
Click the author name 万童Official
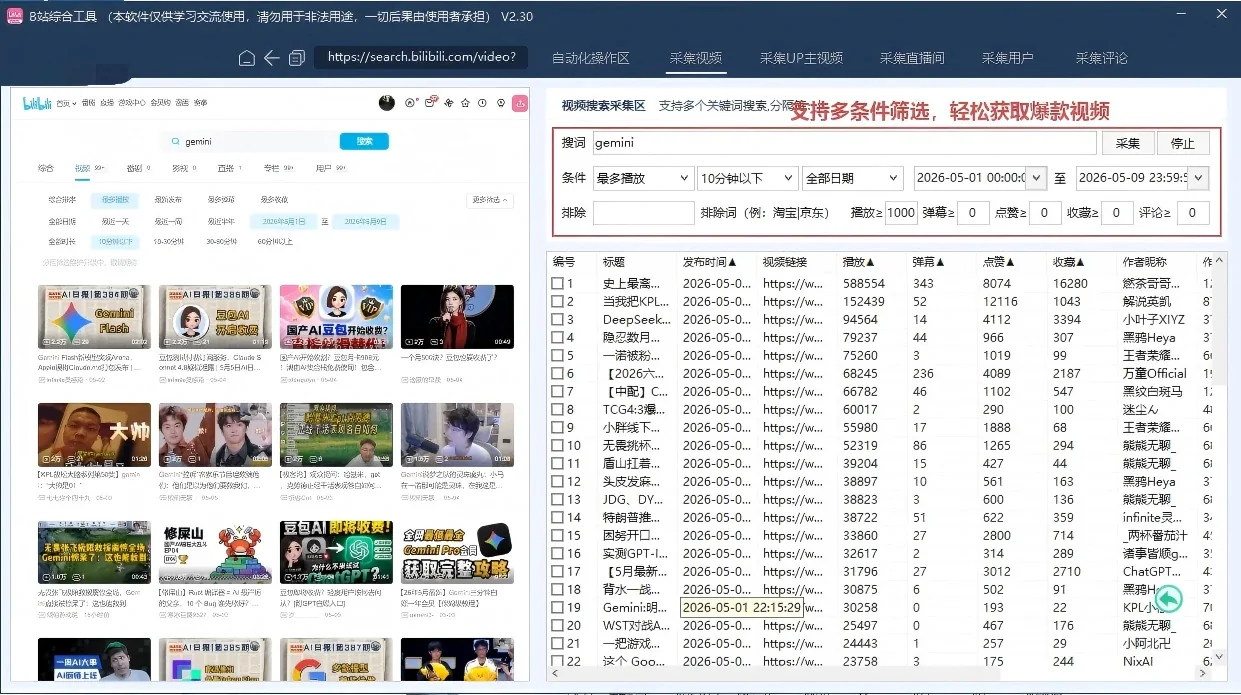(x=1155, y=374)
